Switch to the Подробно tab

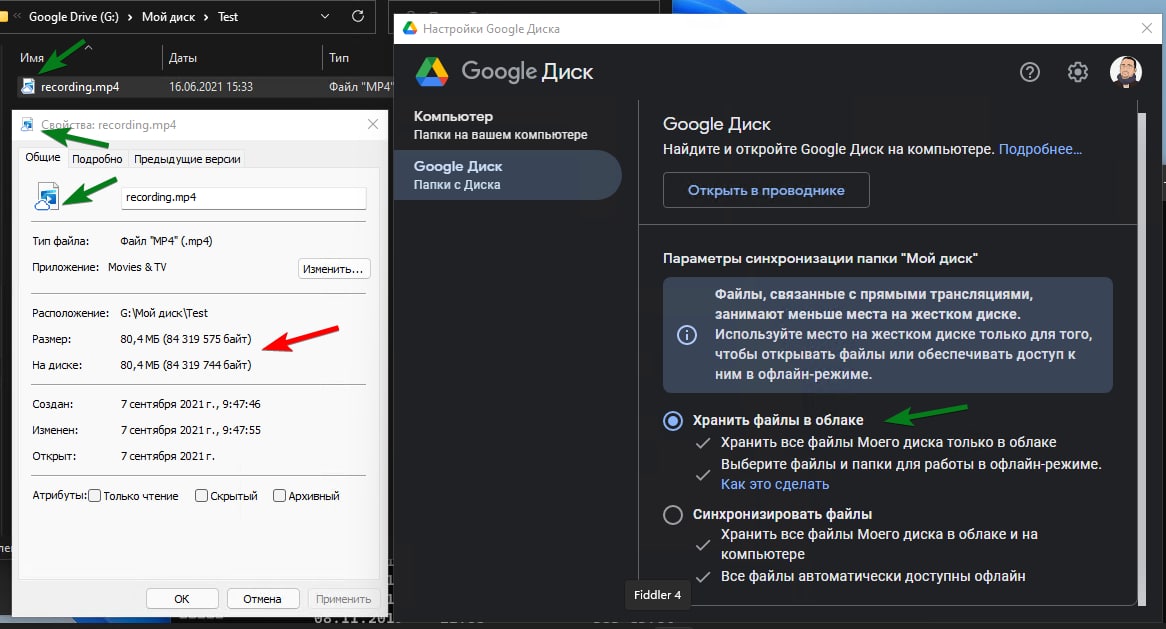coord(97,159)
